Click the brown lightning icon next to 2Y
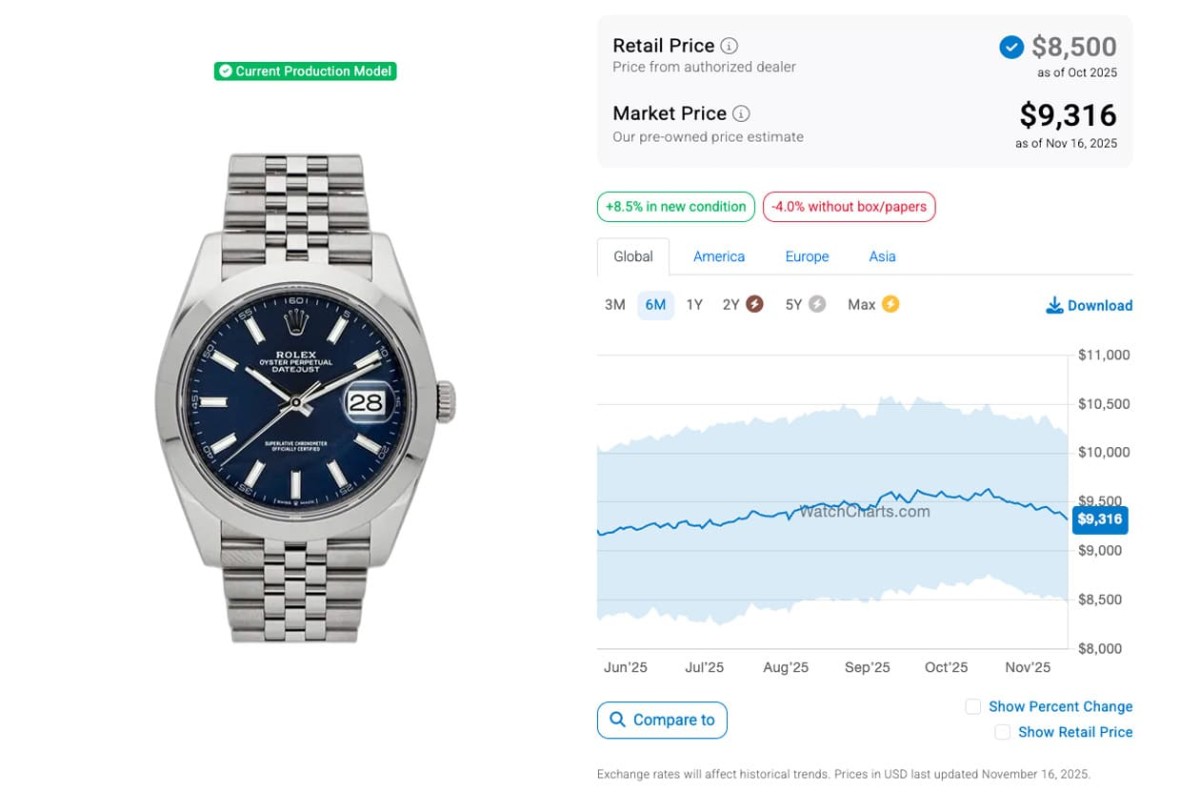The height and width of the screenshot is (793, 1200). (755, 304)
